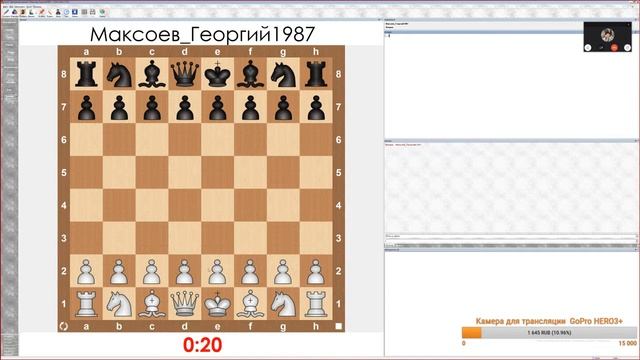Viewport: 640px width, 360px height.
Task: Click the GoPro donation progress bar
Action: click(x=549, y=333)
